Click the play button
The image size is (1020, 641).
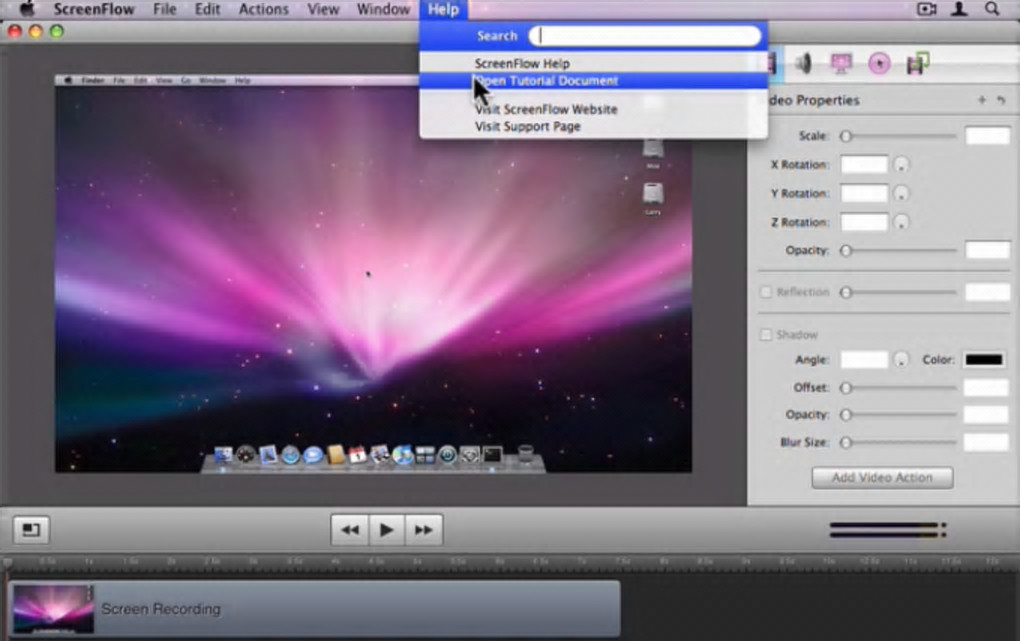click(x=386, y=530)
